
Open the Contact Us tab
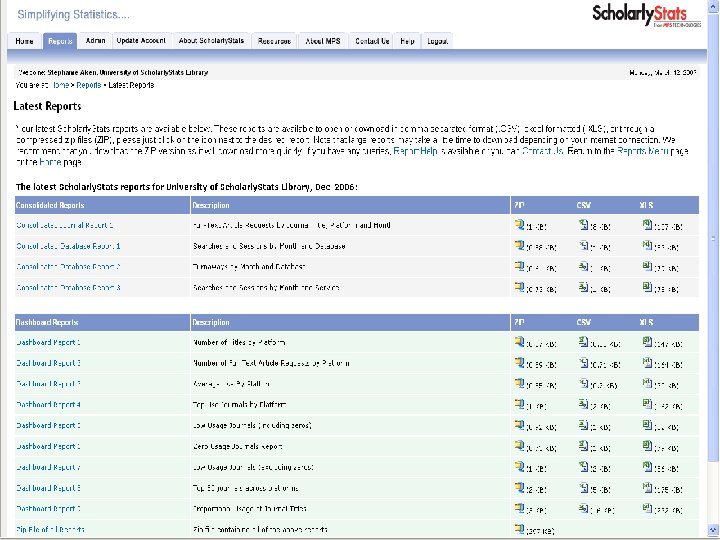(x=372, y=41)
